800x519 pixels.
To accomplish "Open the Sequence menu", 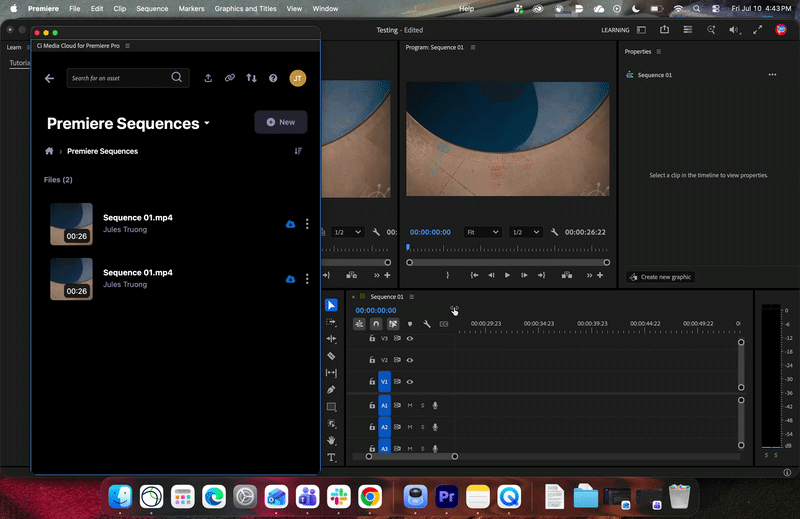I will click(152, 9).
